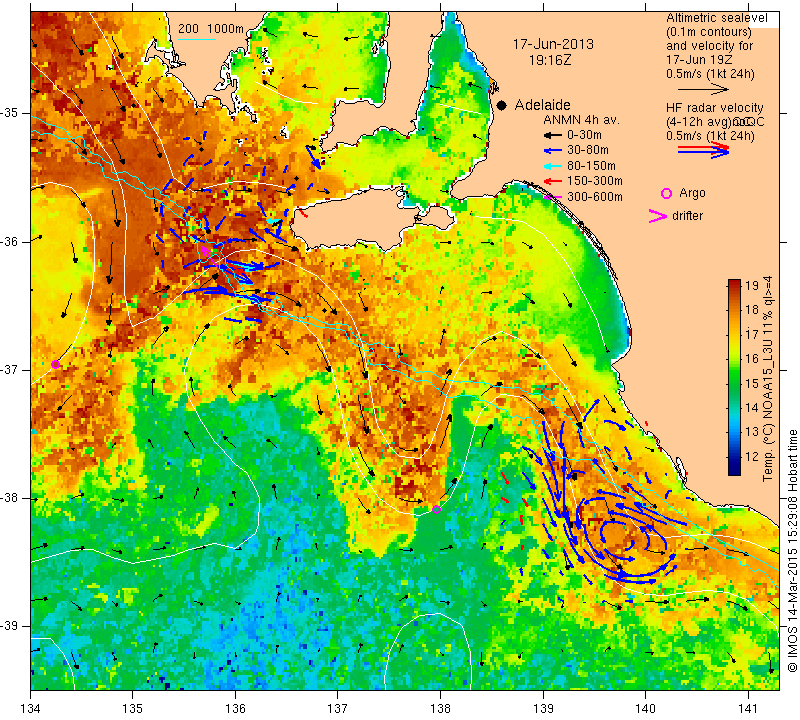The image size is (800, 720).
Task: Click the time text 19:16Z
Action: tap(549, 60)
